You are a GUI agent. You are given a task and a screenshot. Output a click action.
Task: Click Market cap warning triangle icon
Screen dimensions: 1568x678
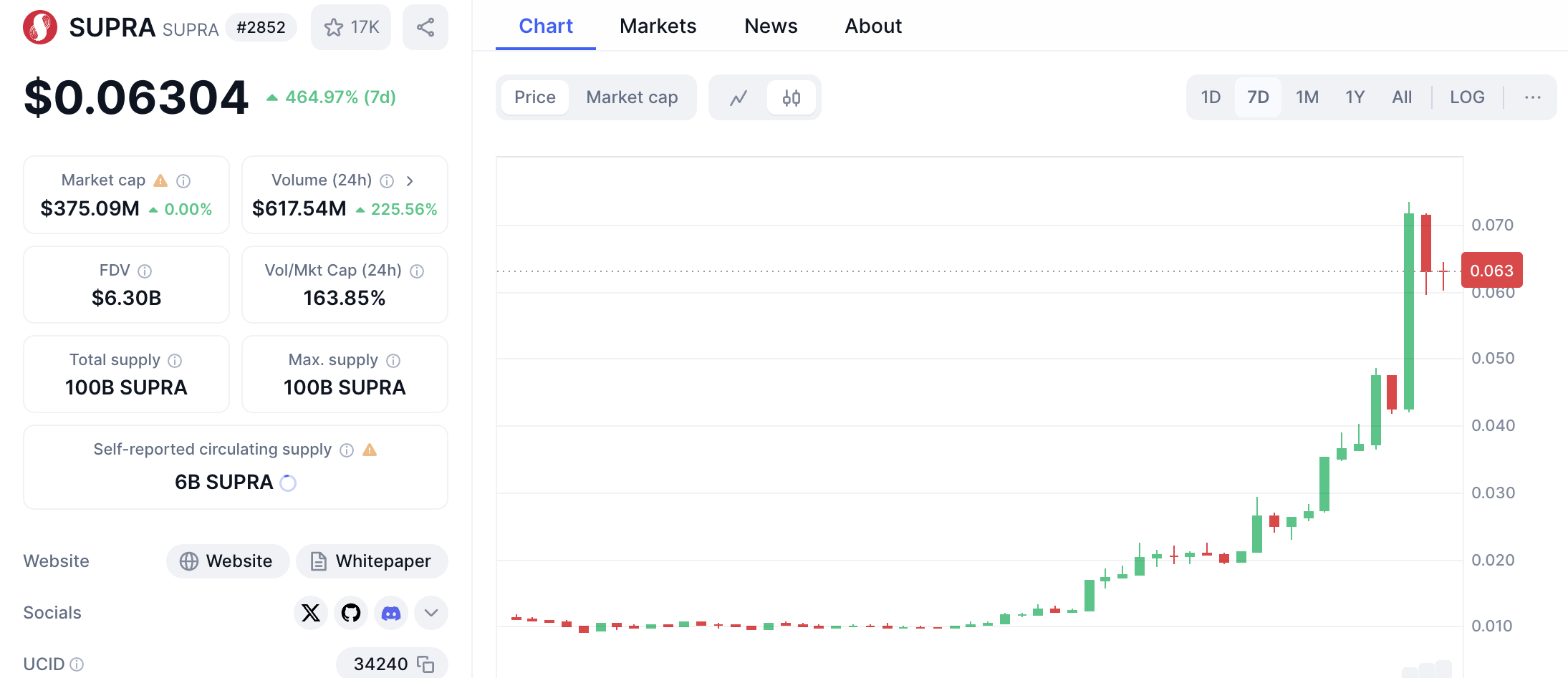(x=160, y=180)
